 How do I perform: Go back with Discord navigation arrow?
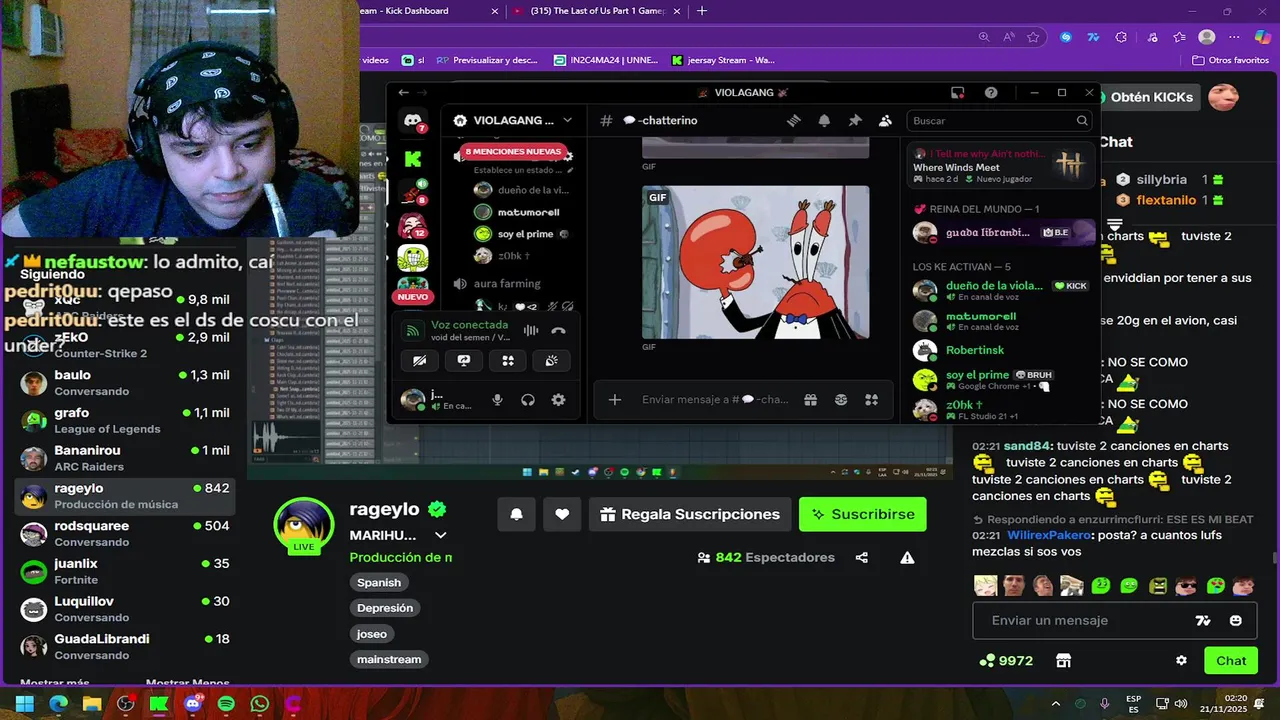[404, 92]
